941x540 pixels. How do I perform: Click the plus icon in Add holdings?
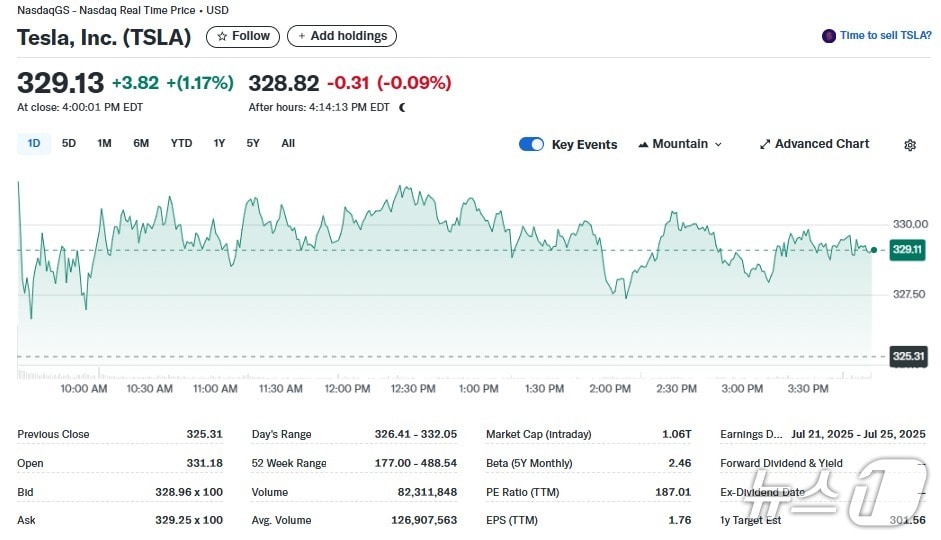point(302,36)
